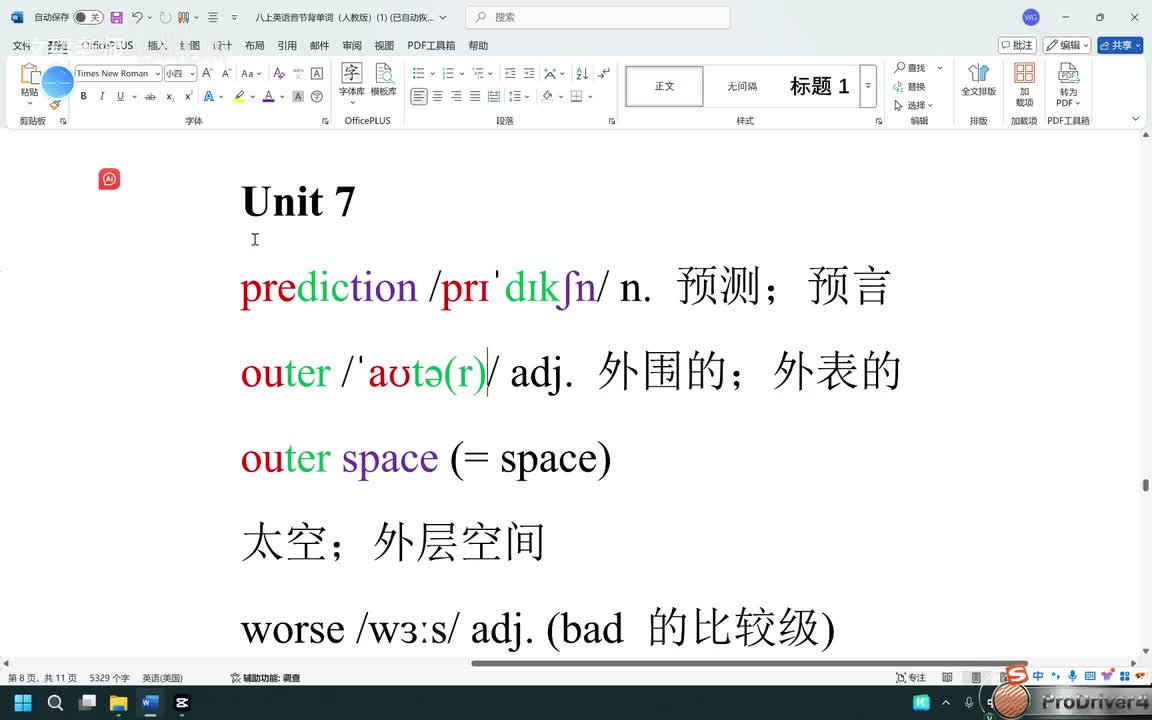
Task: Click the search box in the title bar
Action: (x=598, y=17)
